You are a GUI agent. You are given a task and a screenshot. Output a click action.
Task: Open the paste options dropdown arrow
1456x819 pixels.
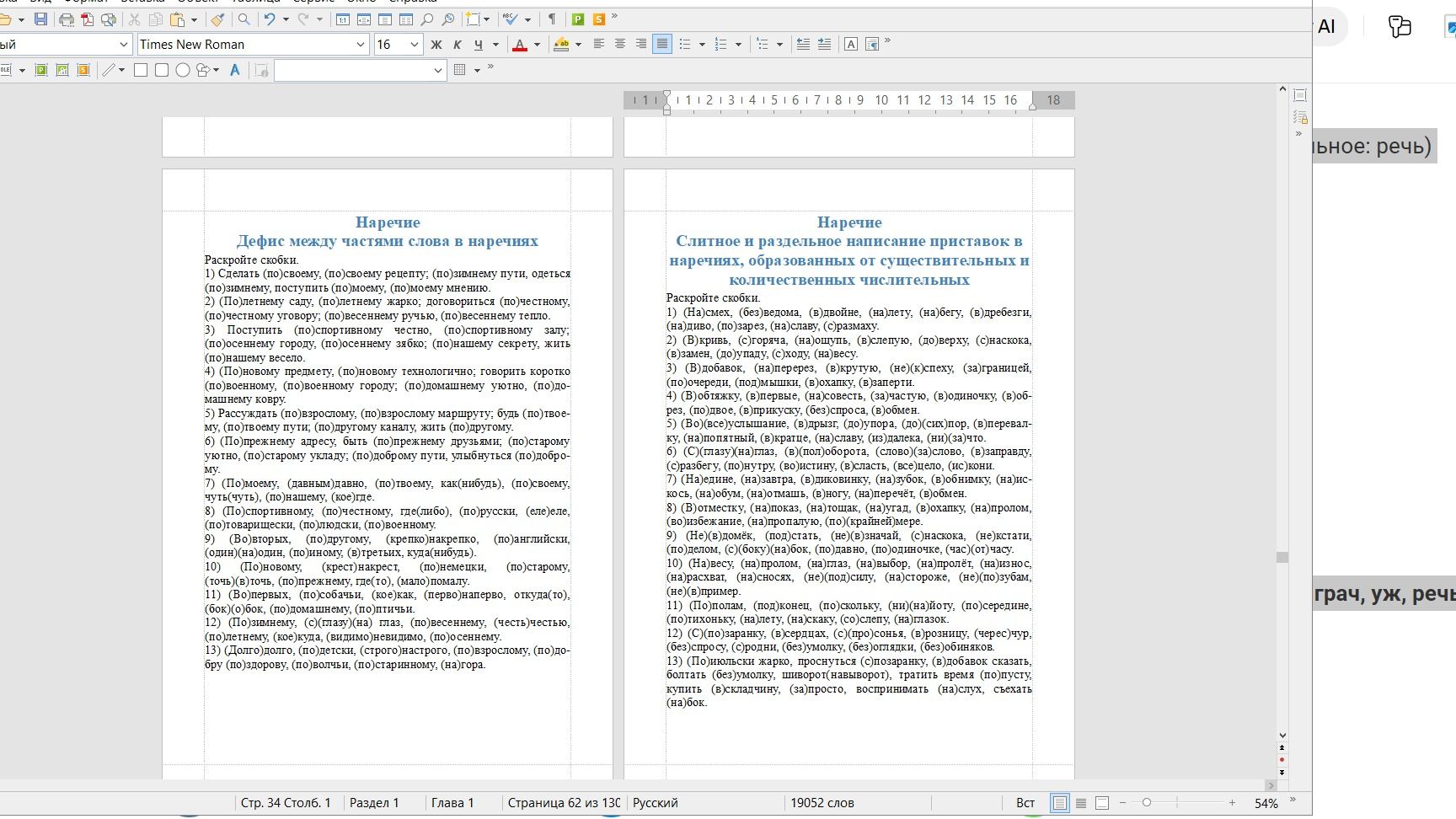[x=194, y=19]
